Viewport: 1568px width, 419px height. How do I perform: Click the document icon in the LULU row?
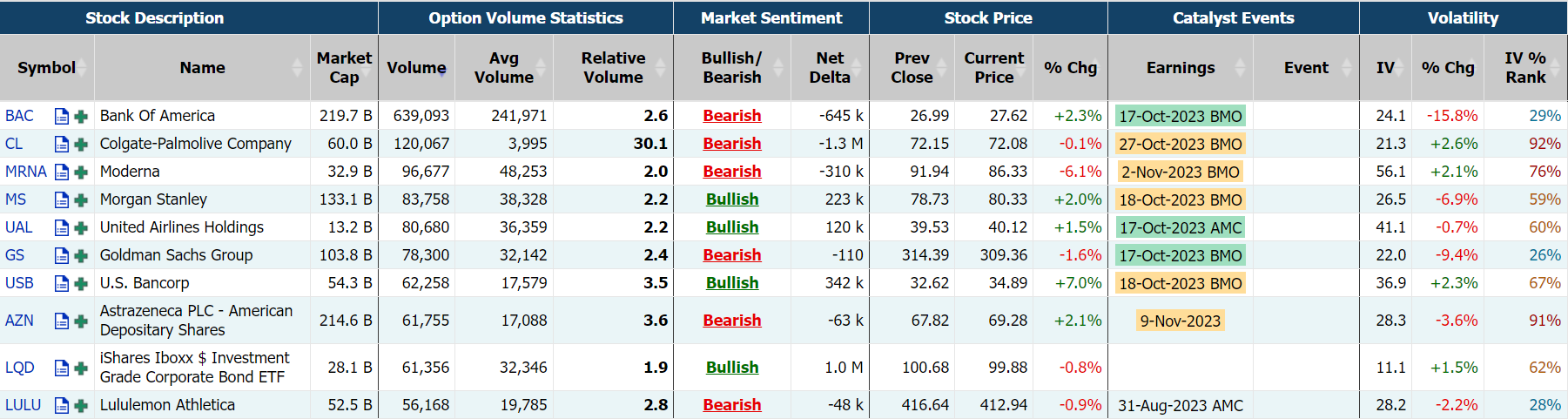[62, 405]
